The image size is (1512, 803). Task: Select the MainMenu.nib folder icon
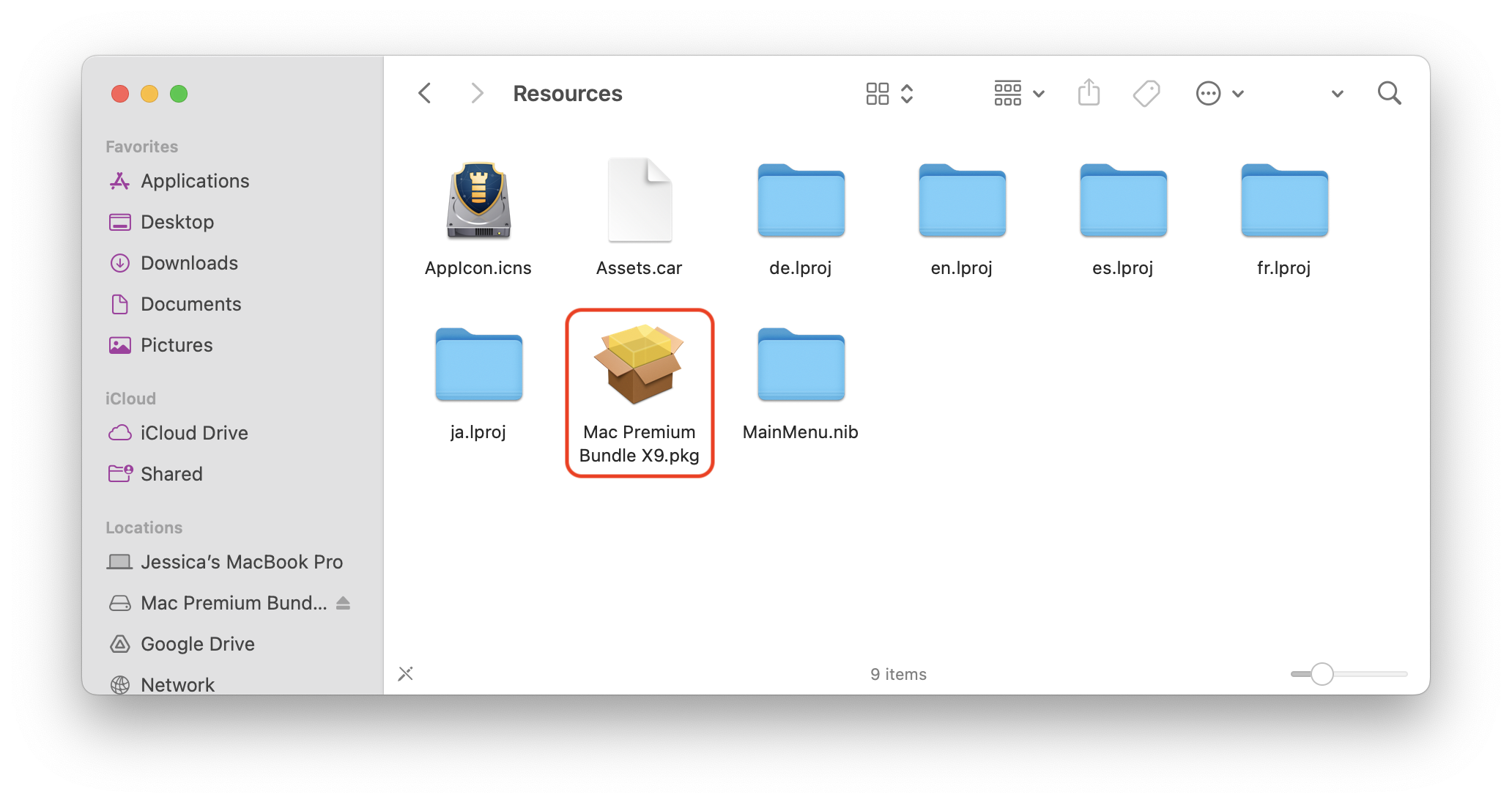(801, 364)
